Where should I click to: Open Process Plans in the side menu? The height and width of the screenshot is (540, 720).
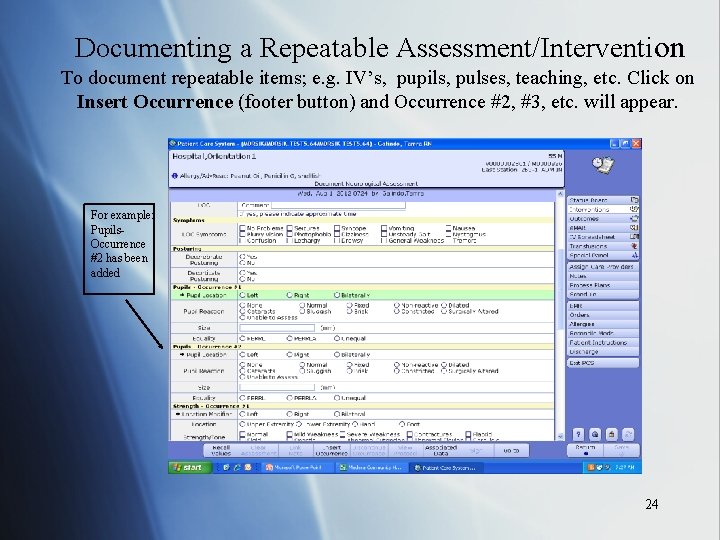(x=602, y=285)
